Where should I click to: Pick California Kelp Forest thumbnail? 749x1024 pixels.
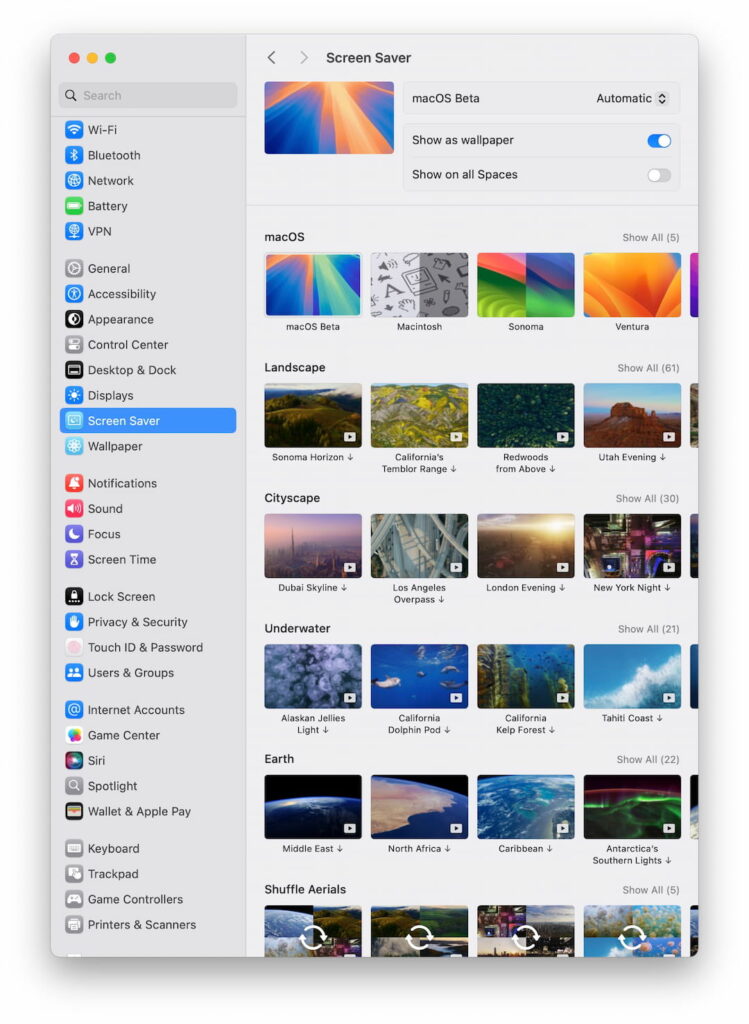click(526, 677)
